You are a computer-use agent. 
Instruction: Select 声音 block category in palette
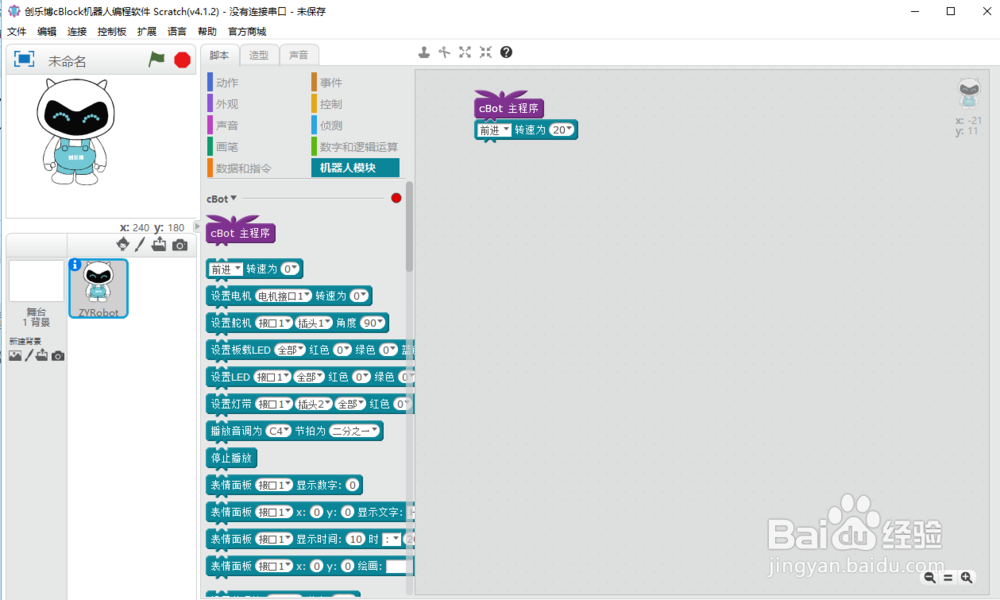click(226, 125)
